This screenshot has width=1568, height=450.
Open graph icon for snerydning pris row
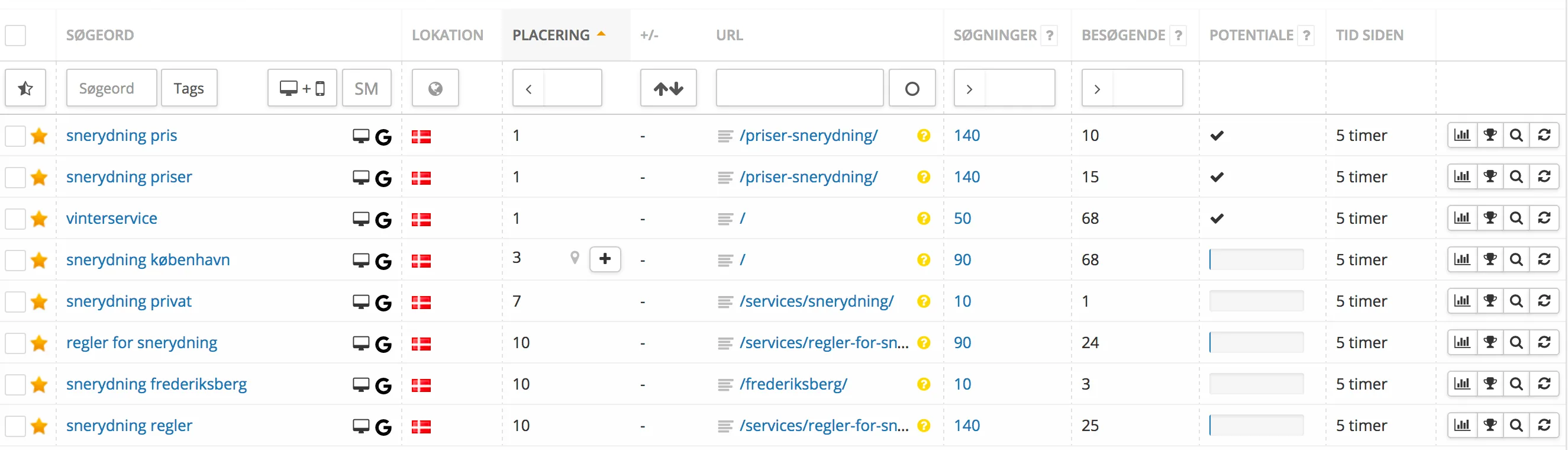pos(1462,135)
